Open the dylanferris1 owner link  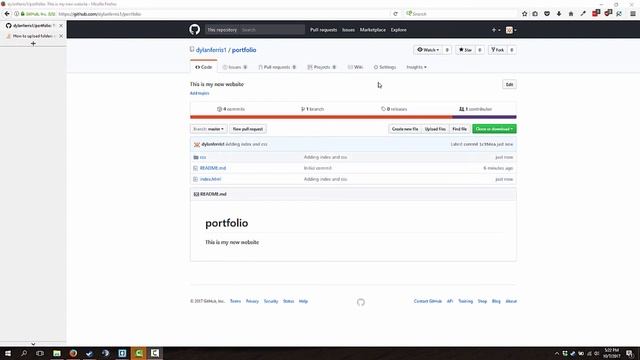coord(211,50)
